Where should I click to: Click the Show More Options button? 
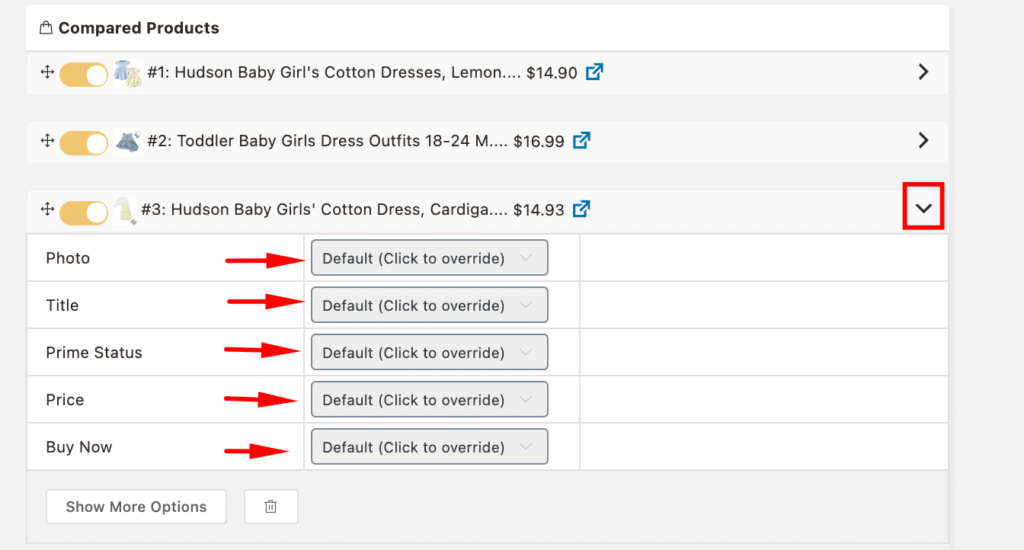point(136,506)
